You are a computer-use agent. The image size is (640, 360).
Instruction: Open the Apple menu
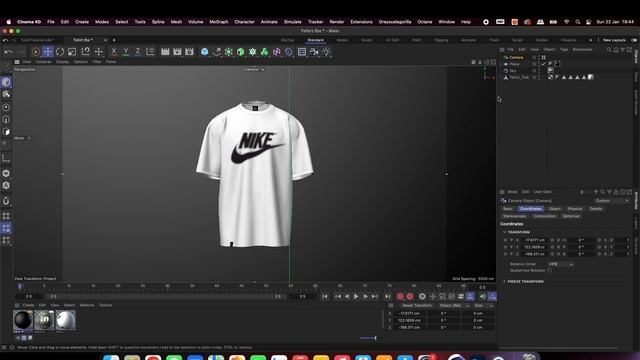click(x=9, y=22)
